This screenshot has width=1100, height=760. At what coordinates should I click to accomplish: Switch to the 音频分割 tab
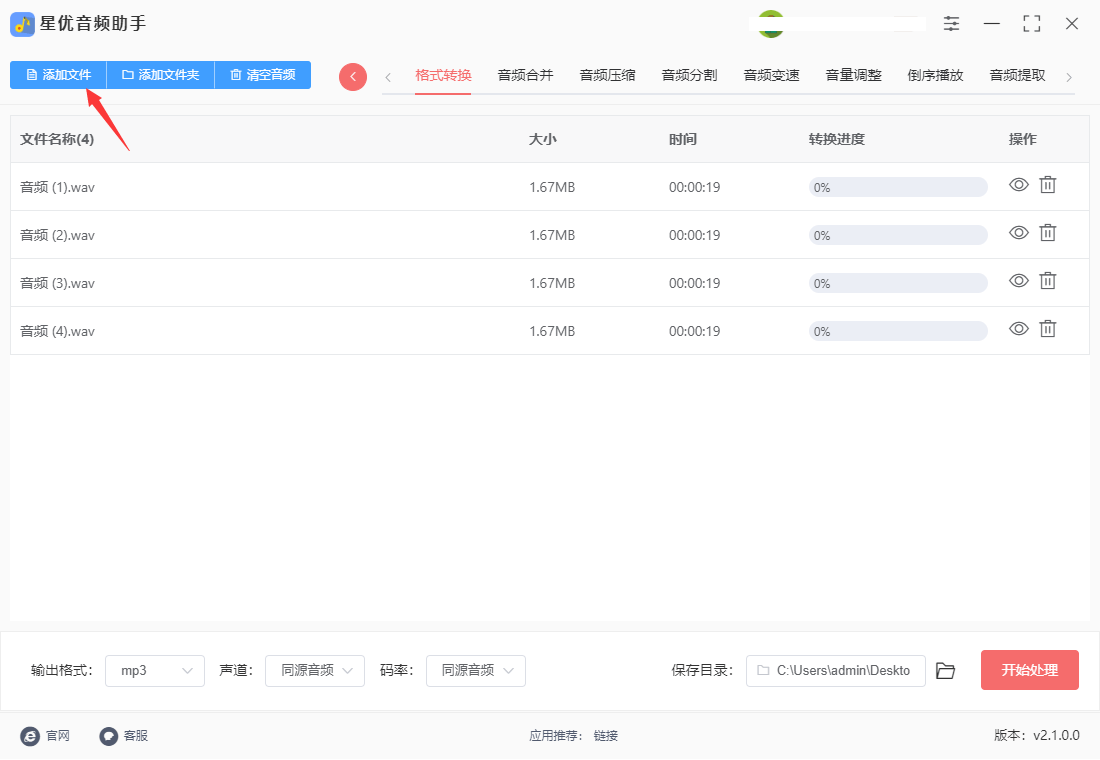pyautogui.click(x=690, y=75)
